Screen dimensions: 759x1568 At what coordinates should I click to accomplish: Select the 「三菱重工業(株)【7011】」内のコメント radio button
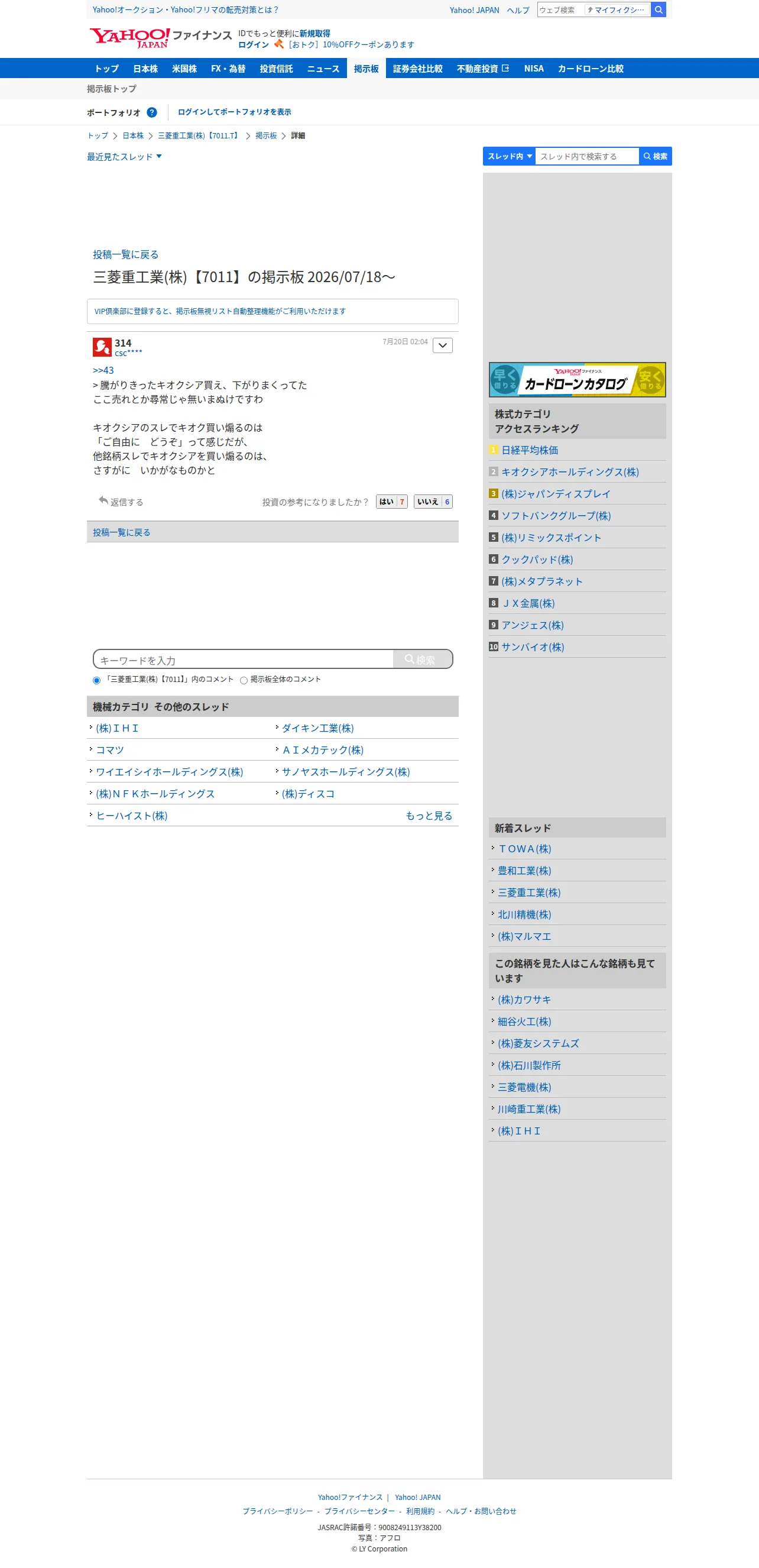click(97, 680)
